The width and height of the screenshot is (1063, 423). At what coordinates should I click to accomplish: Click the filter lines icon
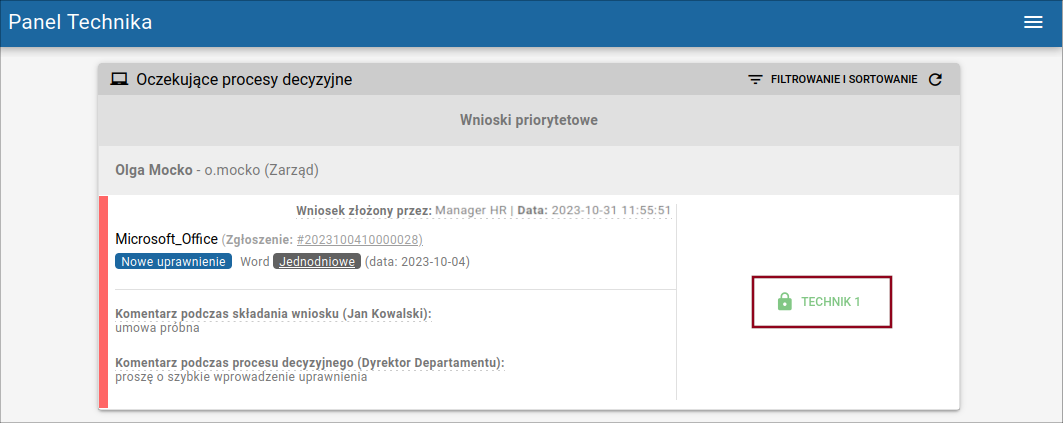755,79
